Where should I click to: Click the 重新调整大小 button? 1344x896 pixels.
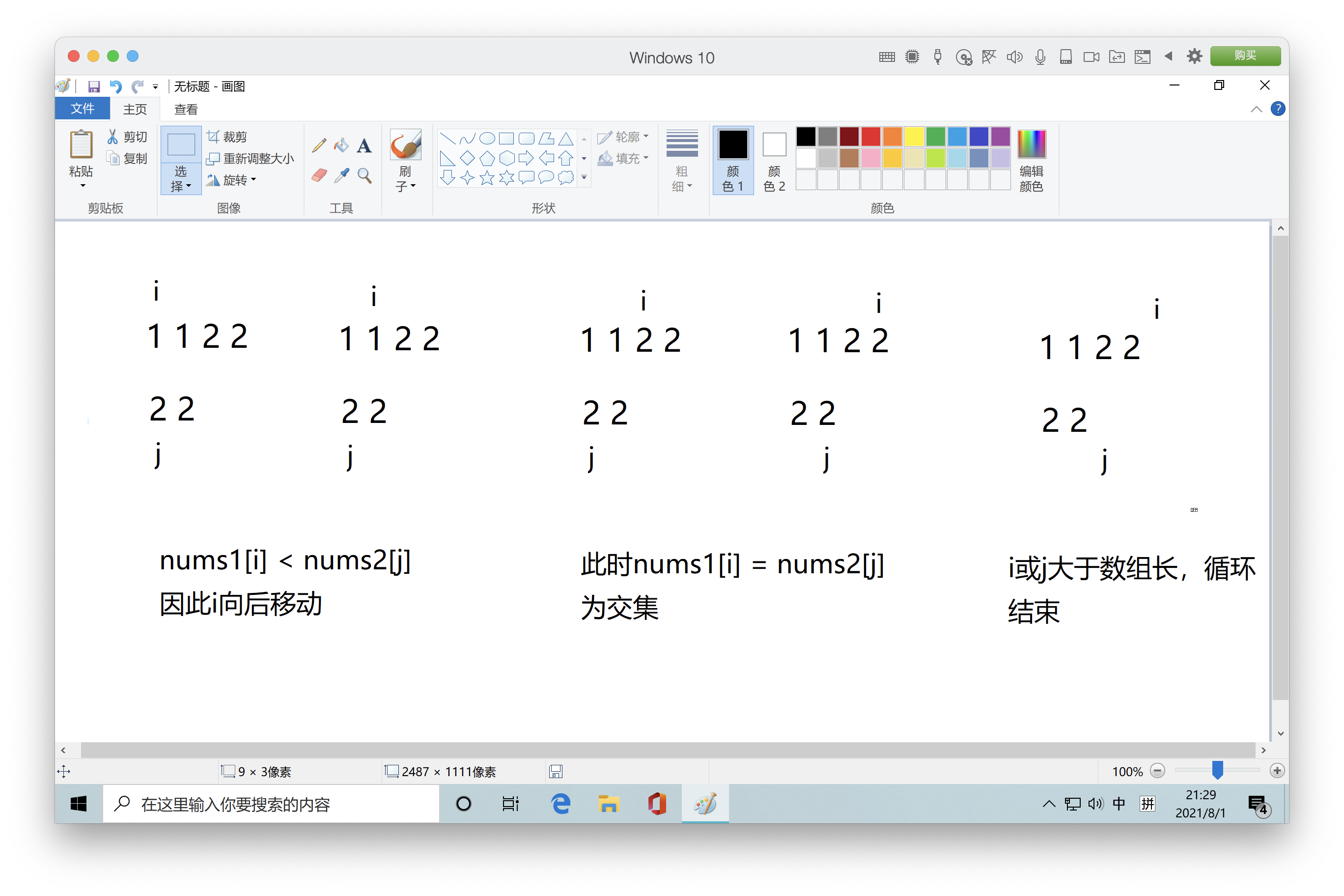pos(251,159)
